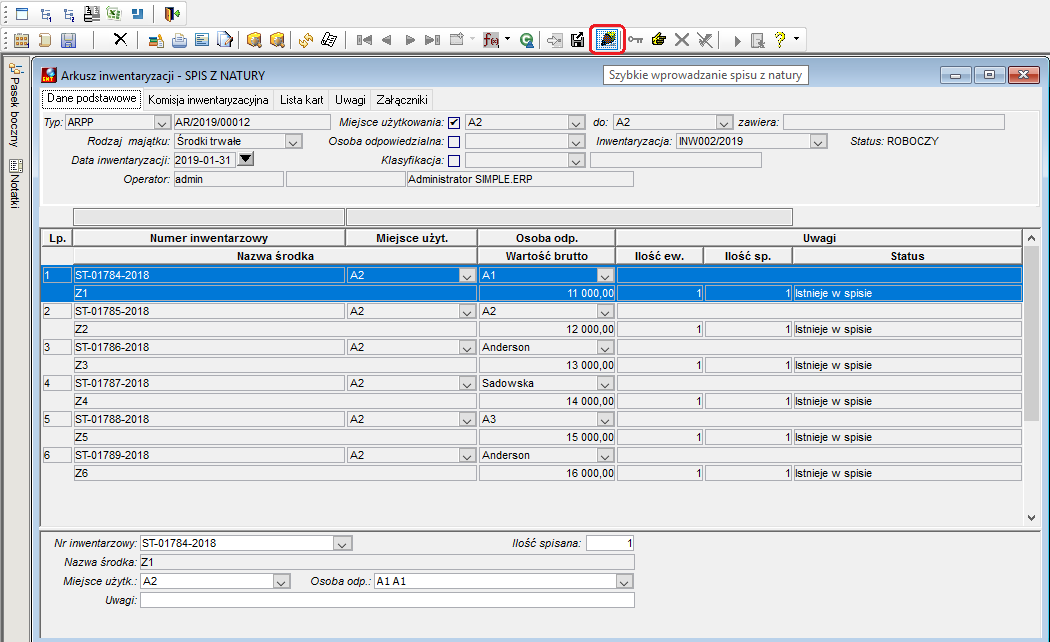This screenshot has width=1050, height=642.
Task: Click the yellow question mark help icon
Action: point(780,39)
